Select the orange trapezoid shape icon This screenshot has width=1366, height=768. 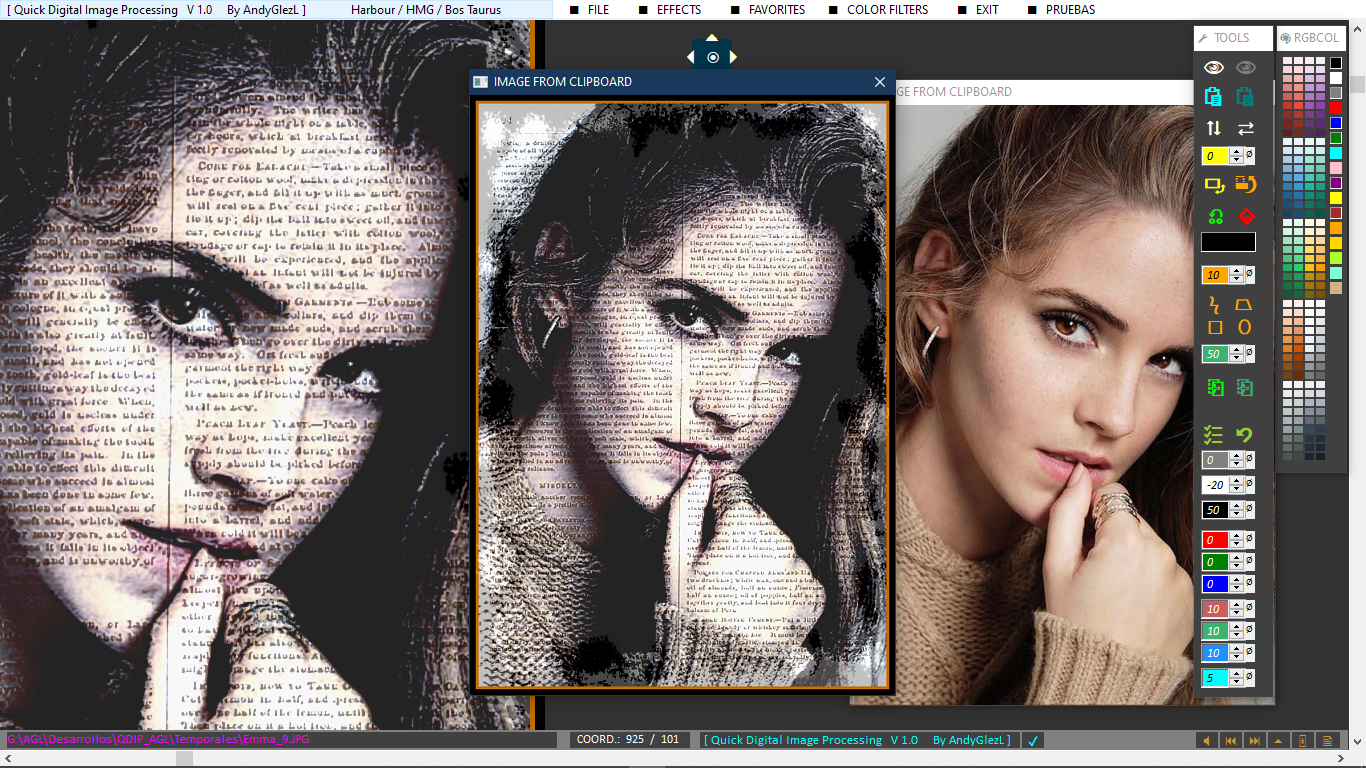tap(1245, 304)
